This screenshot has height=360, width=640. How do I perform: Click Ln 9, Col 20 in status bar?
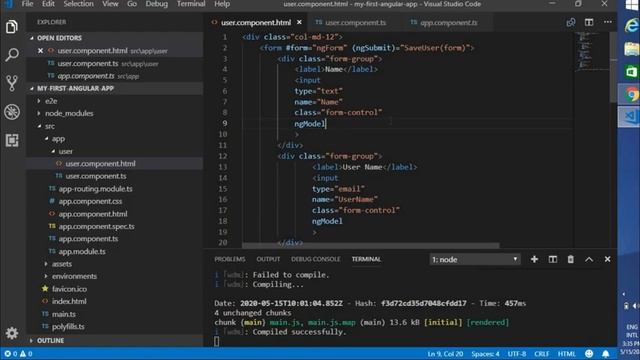click(x=445, y=354)
